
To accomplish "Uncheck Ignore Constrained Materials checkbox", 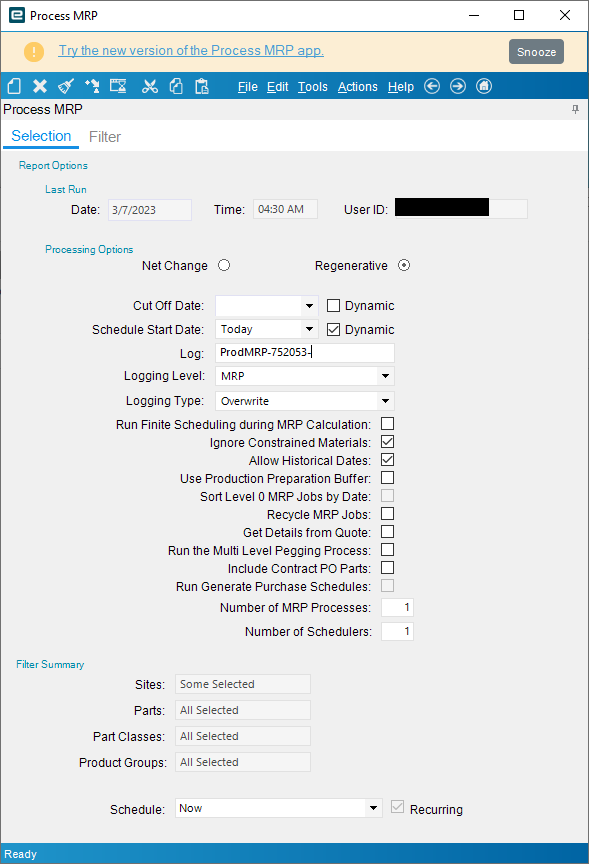I will [388, 442].
